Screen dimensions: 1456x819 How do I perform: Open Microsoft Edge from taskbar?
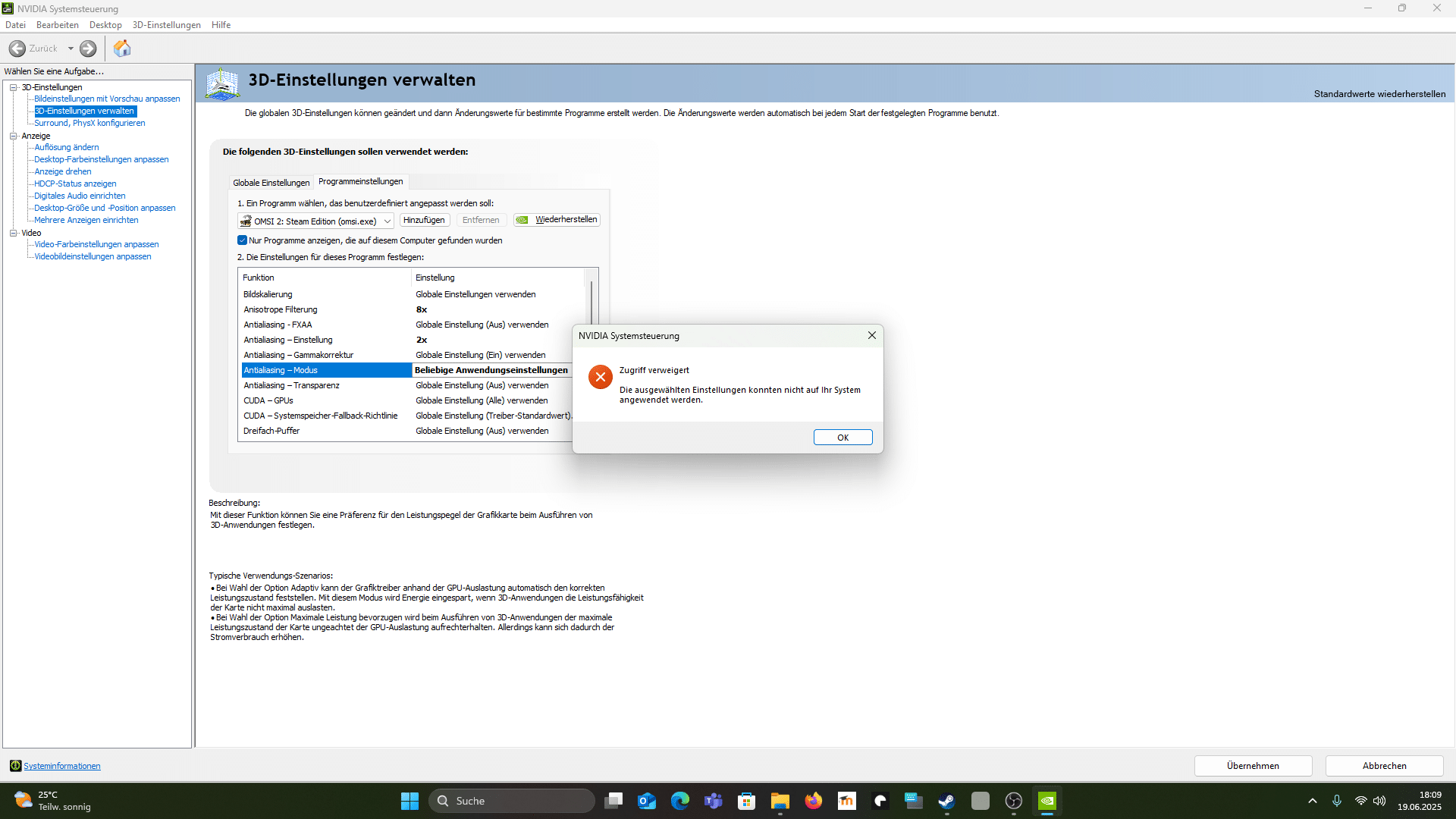click(x=680, y=801)
